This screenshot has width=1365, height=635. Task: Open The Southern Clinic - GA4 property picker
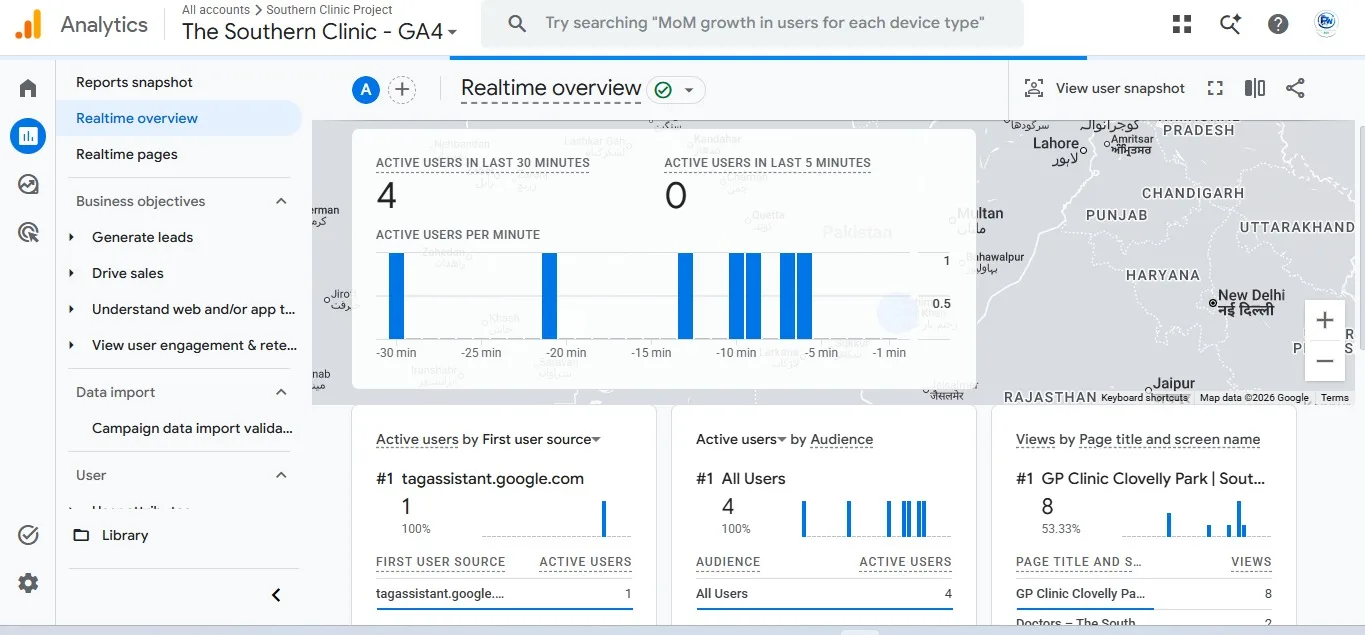click(x=320, y=31)
